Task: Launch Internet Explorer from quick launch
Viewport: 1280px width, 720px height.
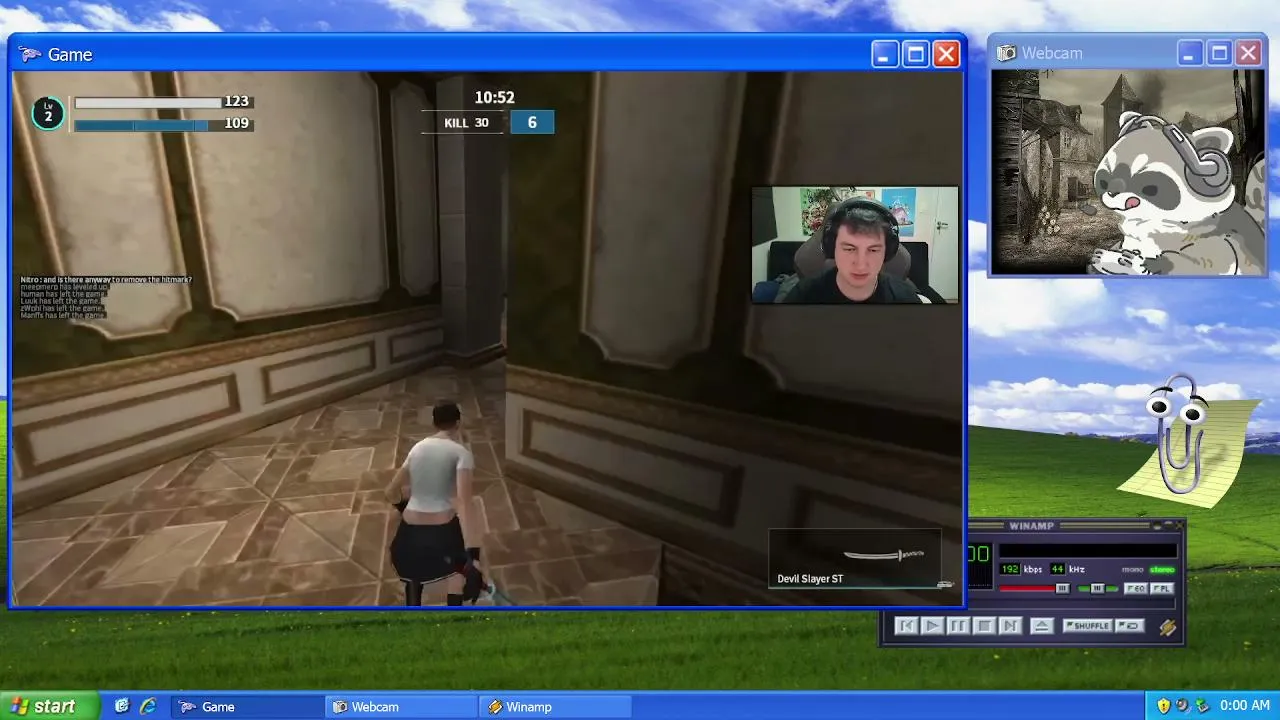Action: 148,706
